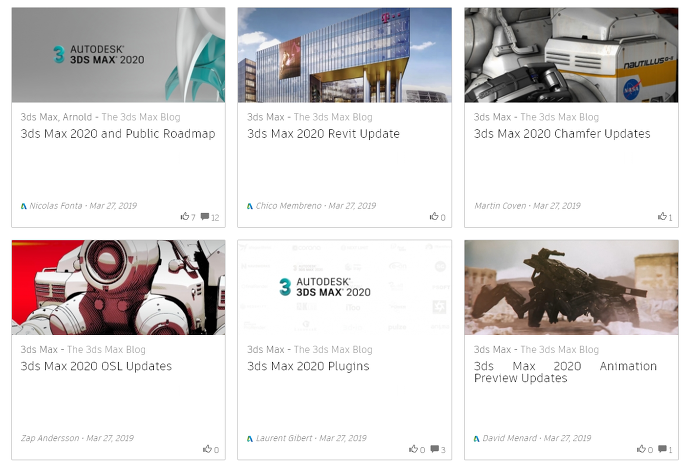Open '3ds Max 2020 Revit Update' article
Viewport: 683px width, 465px height.
pos(323,134)
